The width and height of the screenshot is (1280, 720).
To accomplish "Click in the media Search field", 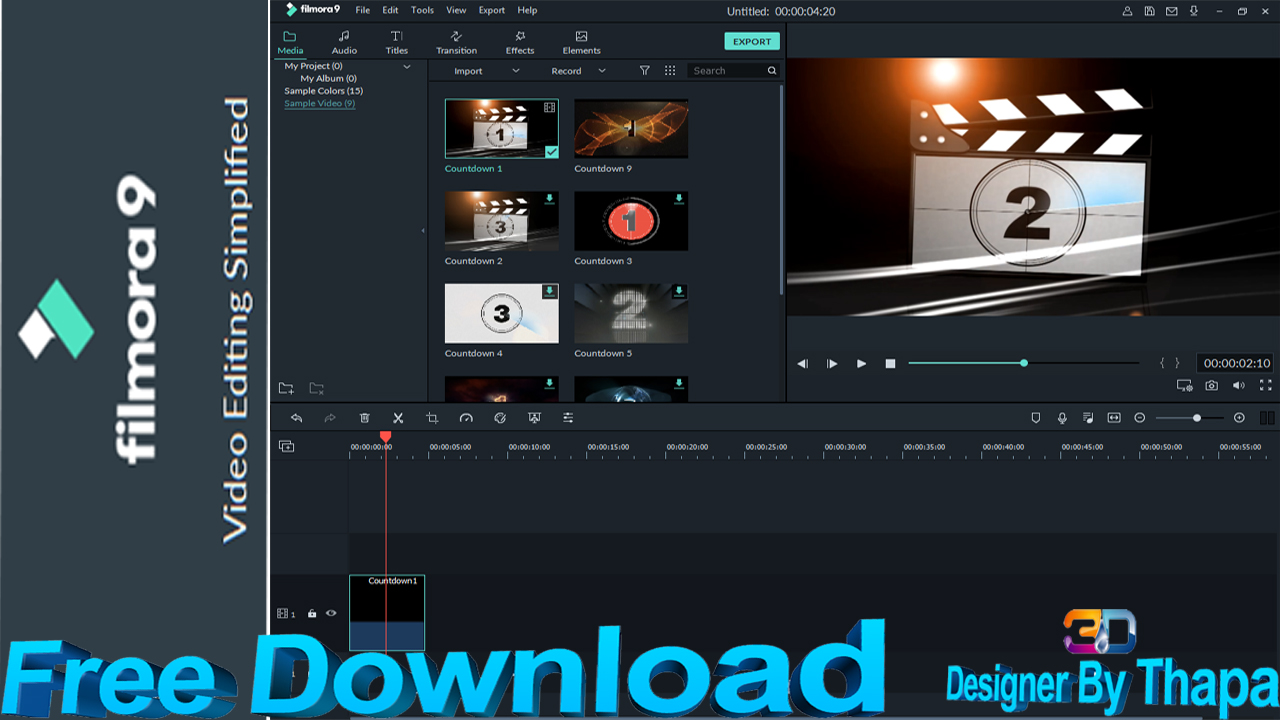I will pos(734,71).
